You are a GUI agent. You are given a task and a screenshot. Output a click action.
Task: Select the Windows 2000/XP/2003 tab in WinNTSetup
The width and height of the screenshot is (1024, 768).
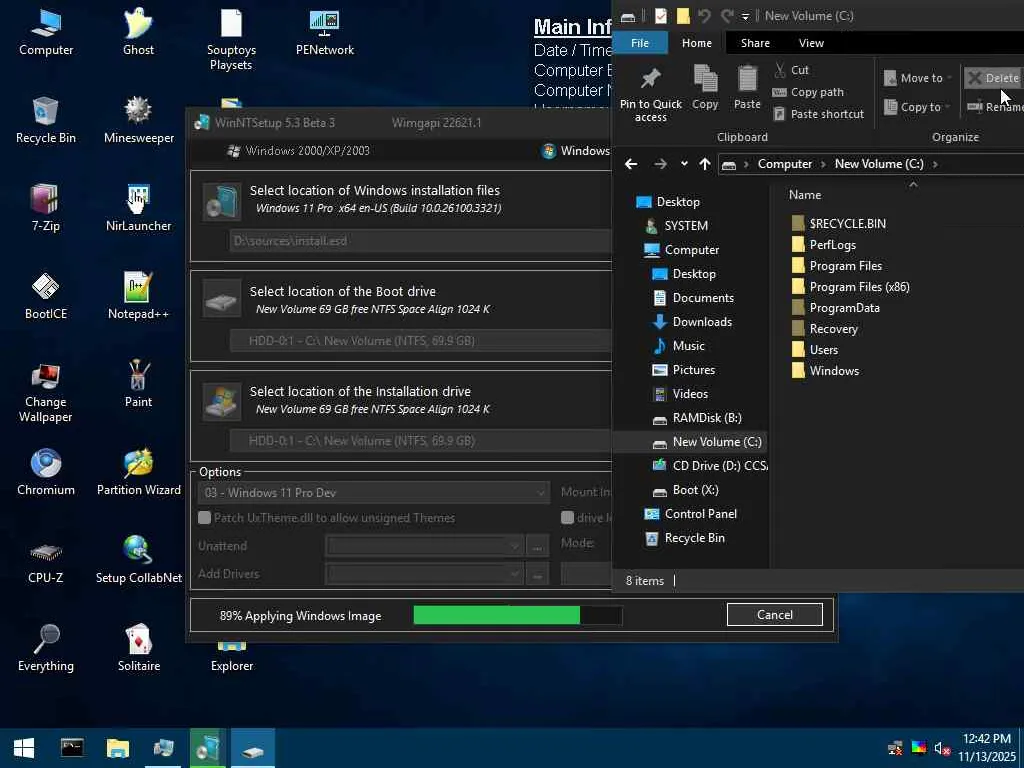pyautogui.click(x=298, y=151)
